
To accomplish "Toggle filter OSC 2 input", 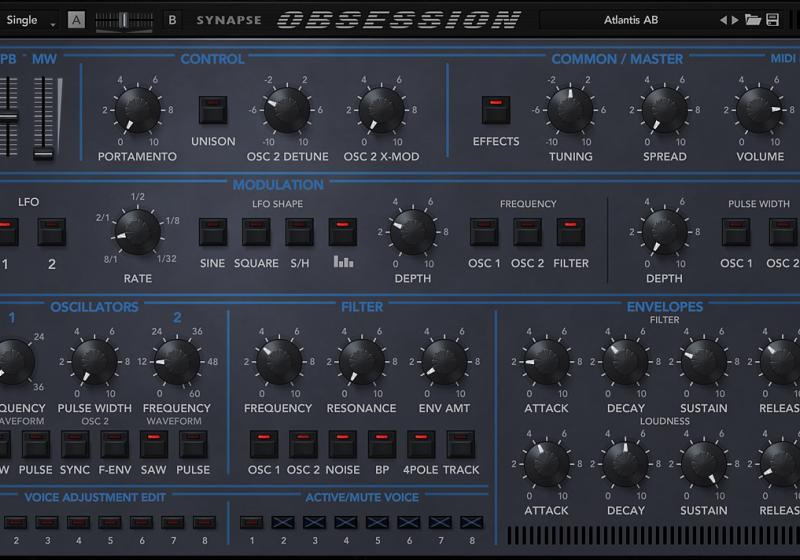I will point(303,444).
